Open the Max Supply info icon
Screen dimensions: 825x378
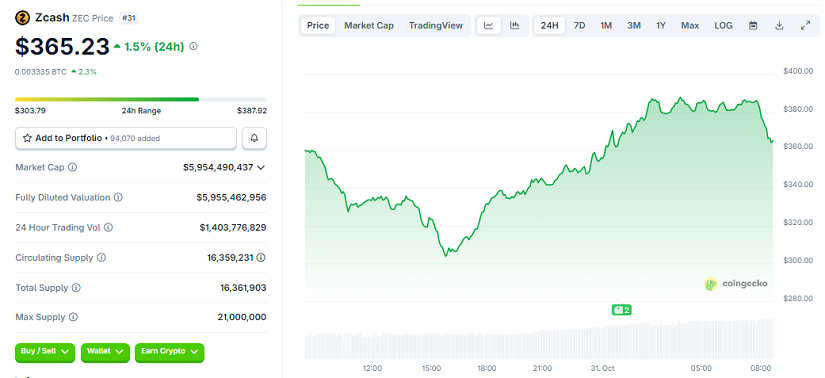coord(73,317)
